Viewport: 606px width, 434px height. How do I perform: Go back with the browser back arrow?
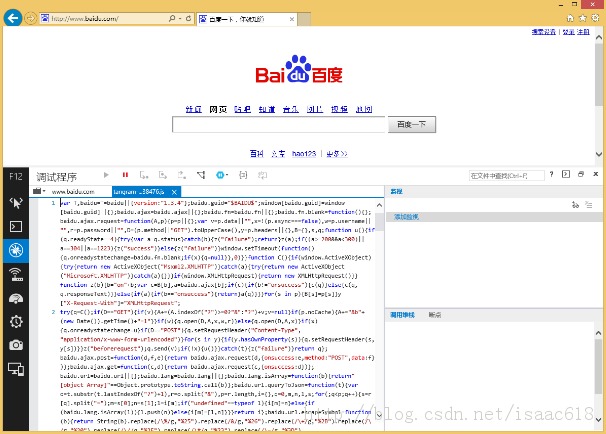13,18
